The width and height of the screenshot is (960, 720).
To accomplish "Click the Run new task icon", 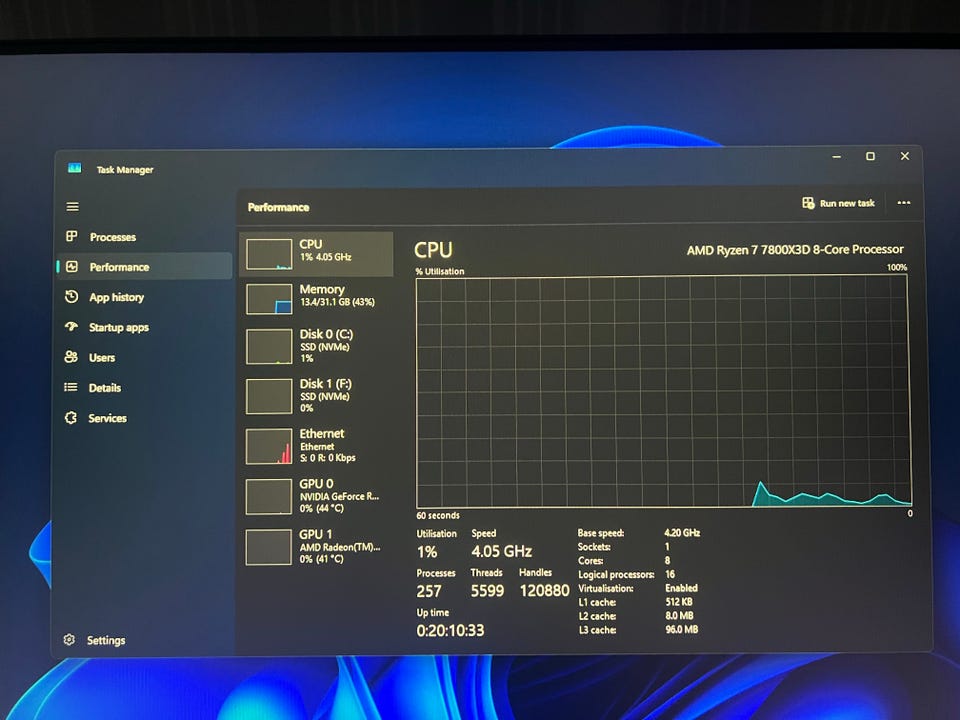I will (x=808, y=203).
